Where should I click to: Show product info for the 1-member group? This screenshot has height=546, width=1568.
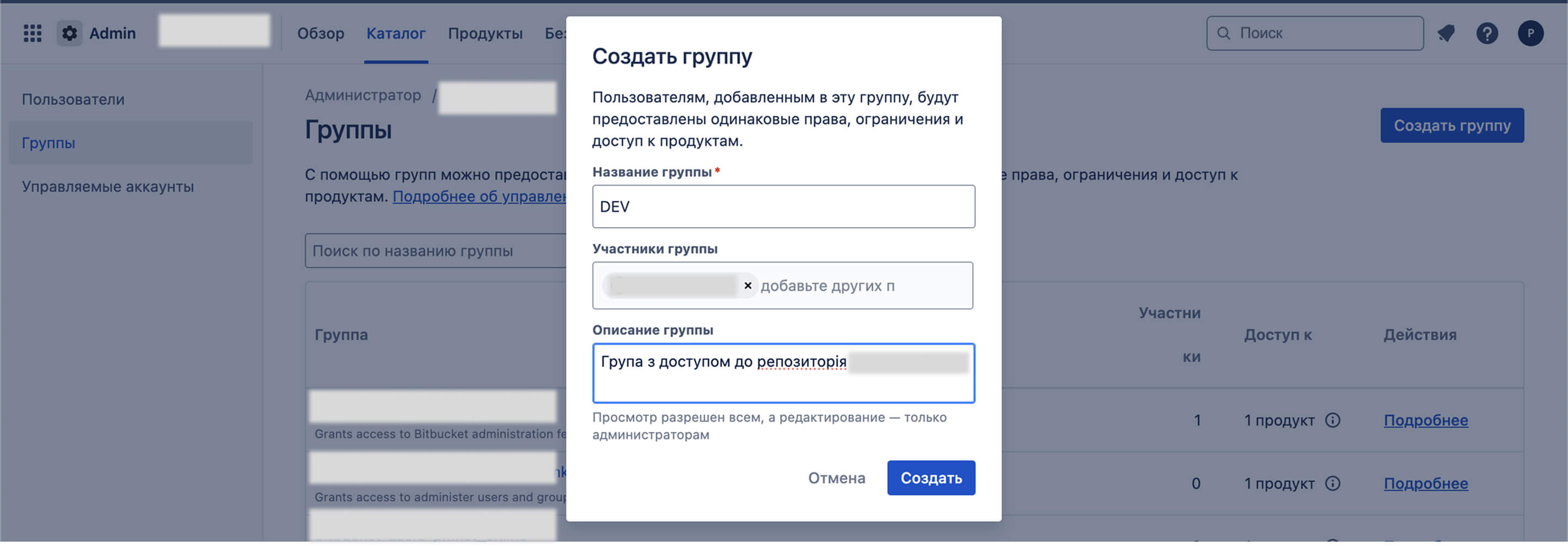tap(1333, 421)
